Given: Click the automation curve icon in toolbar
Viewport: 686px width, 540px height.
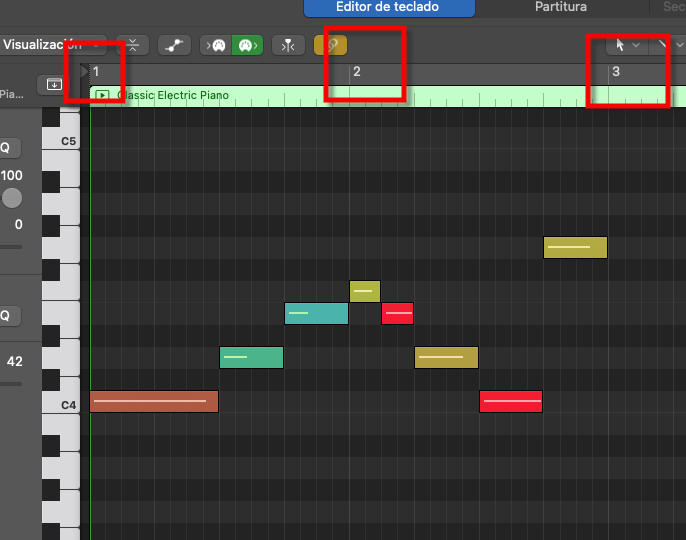Looking at the screenshot, I should [173, 45].
